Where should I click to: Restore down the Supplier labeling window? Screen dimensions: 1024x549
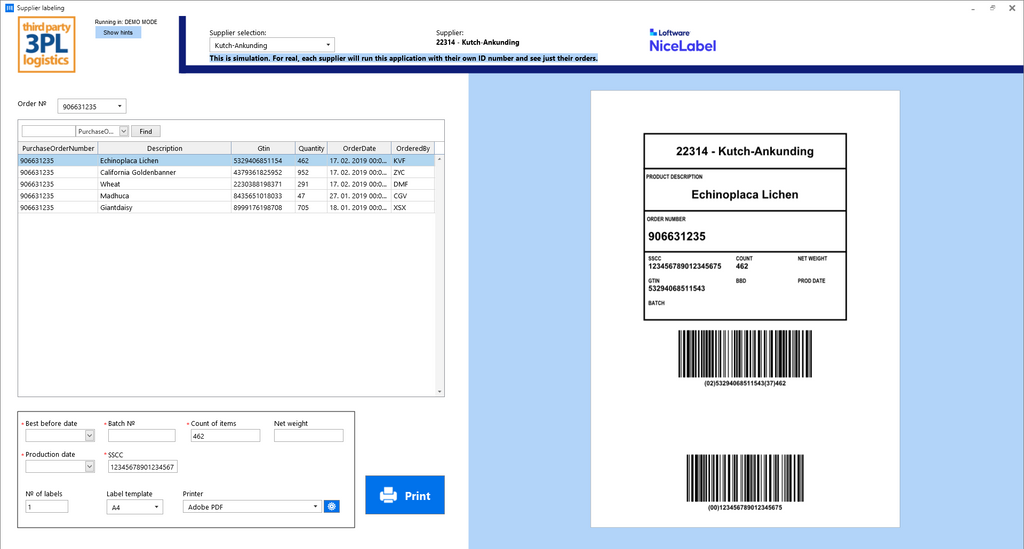pyautogui.click(x=993, y=8)
